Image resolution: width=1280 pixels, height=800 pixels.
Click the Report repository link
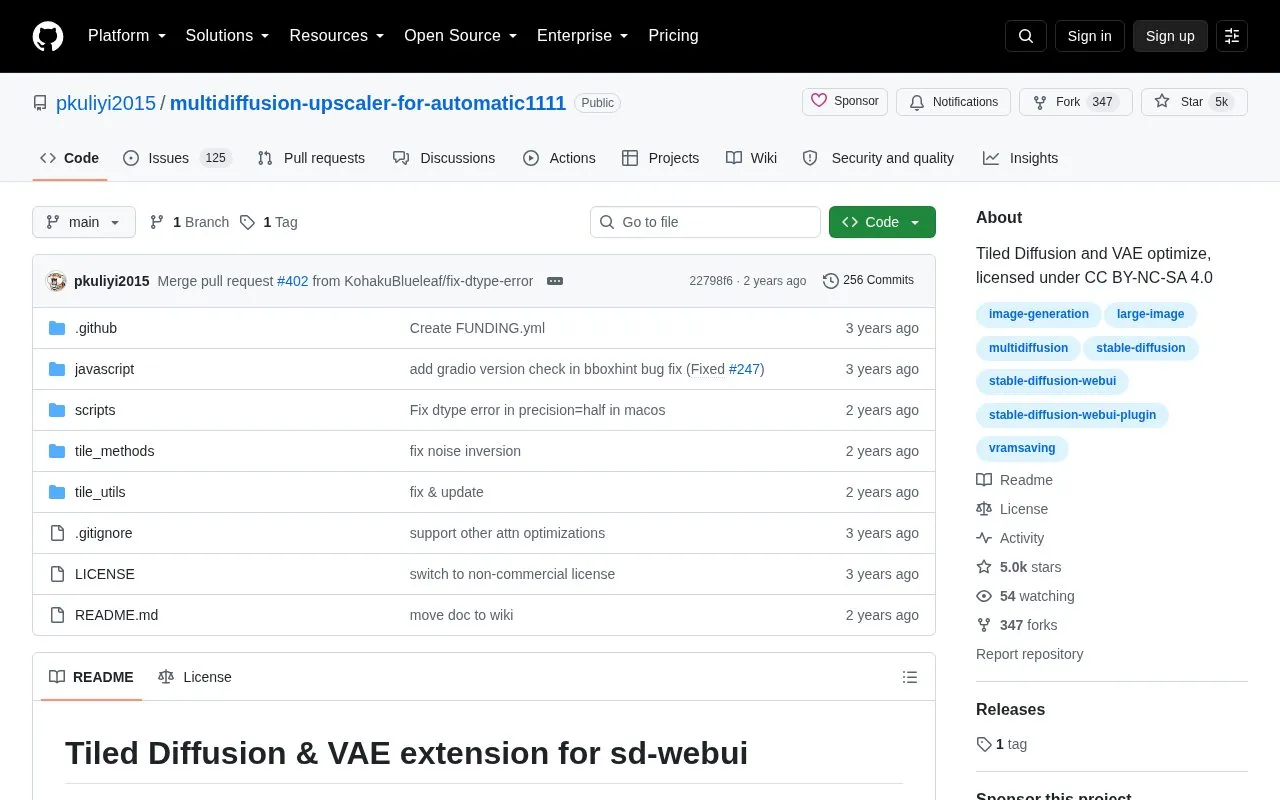pyautogui.click(x=1030, y=654)
